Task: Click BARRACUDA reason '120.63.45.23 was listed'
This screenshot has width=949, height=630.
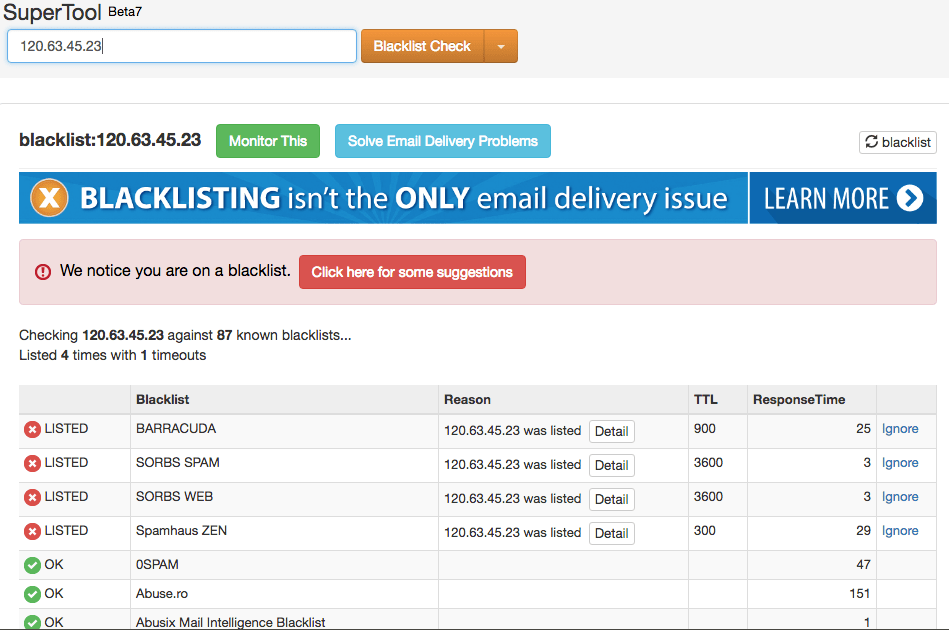Action: click(513, 430)
